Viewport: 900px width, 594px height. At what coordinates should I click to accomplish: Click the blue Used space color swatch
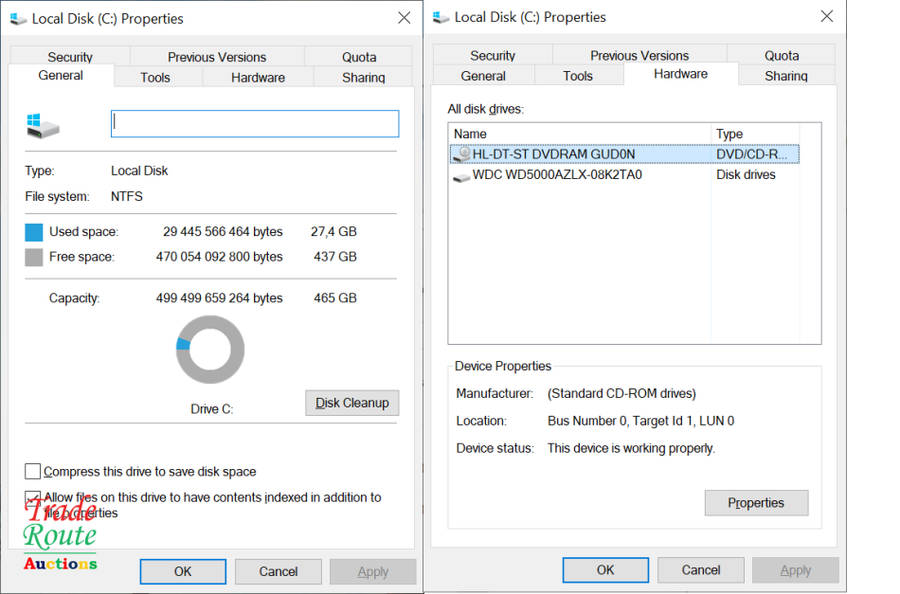pyautogui.click(x=34, y=232)
